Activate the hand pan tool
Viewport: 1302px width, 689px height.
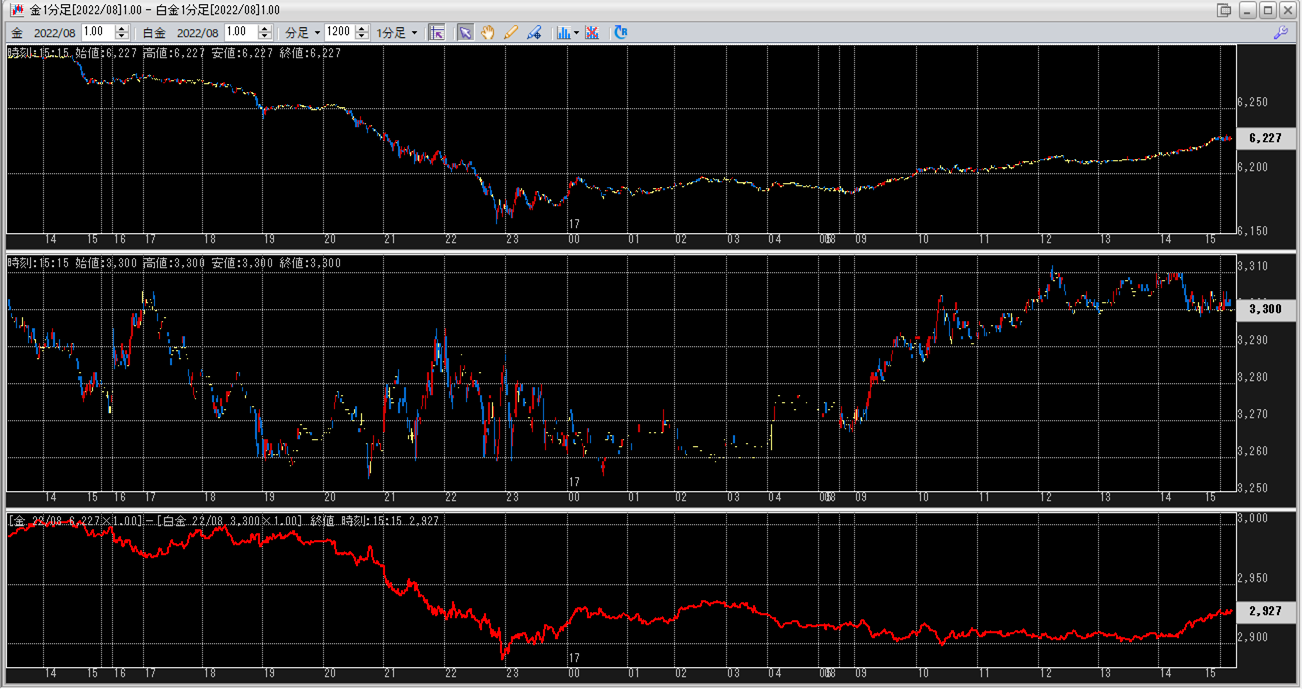pyautogui.click(x=488, y=32)
